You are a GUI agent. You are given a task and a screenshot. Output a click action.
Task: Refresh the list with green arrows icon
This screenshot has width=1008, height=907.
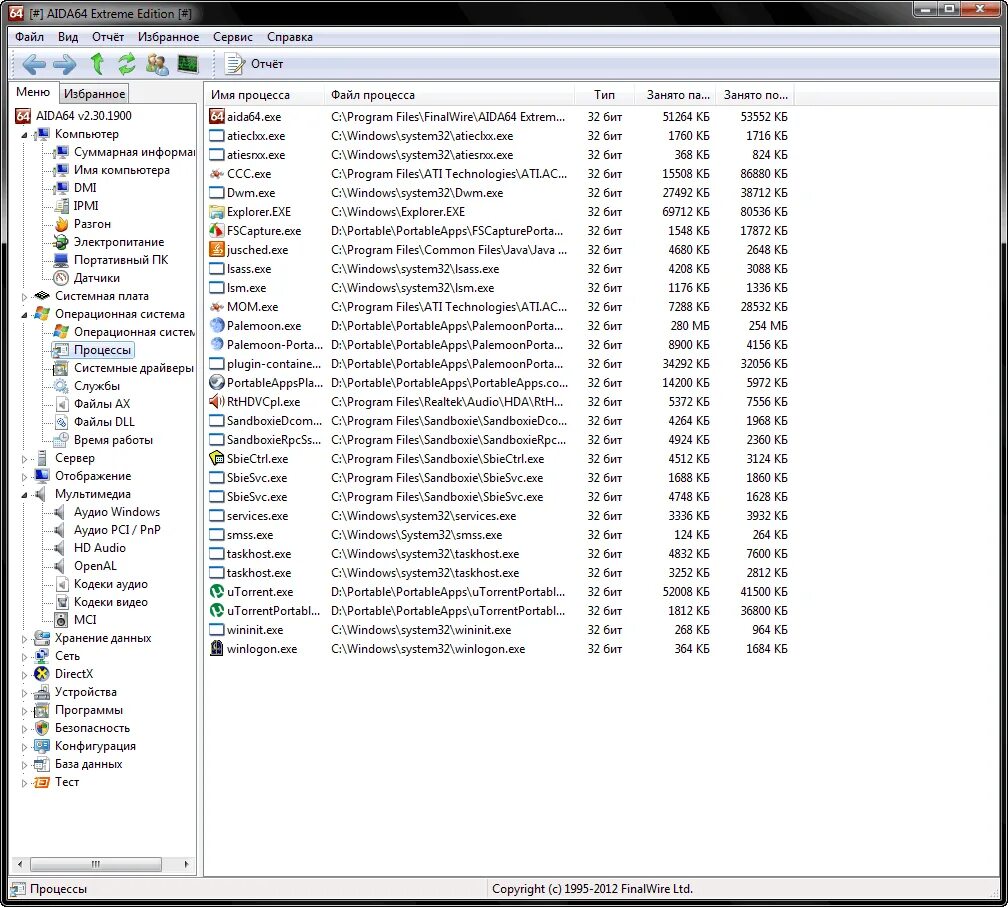[127, 64]
